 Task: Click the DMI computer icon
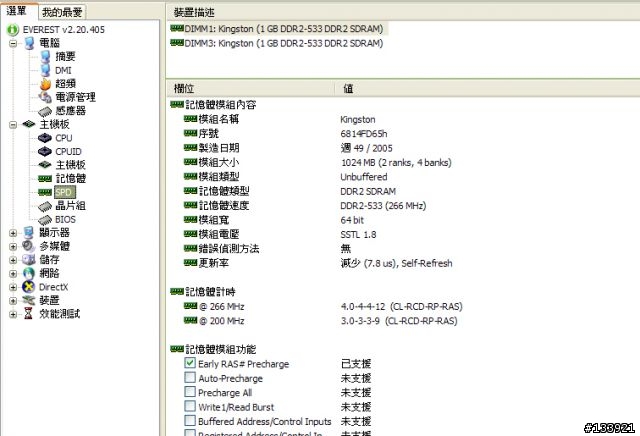click(45, 70)
